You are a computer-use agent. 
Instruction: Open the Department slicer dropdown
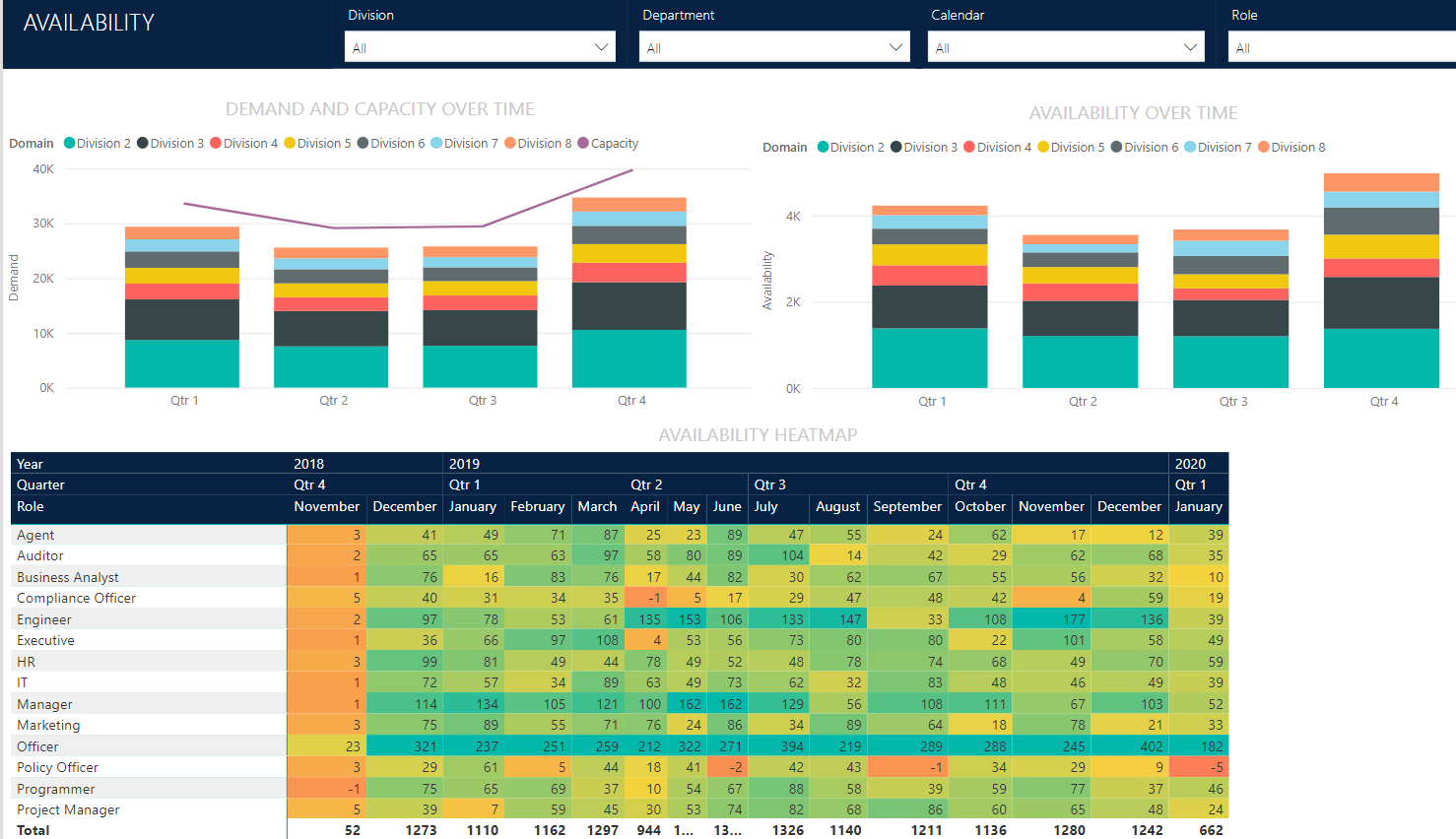[x=895, y=46]
